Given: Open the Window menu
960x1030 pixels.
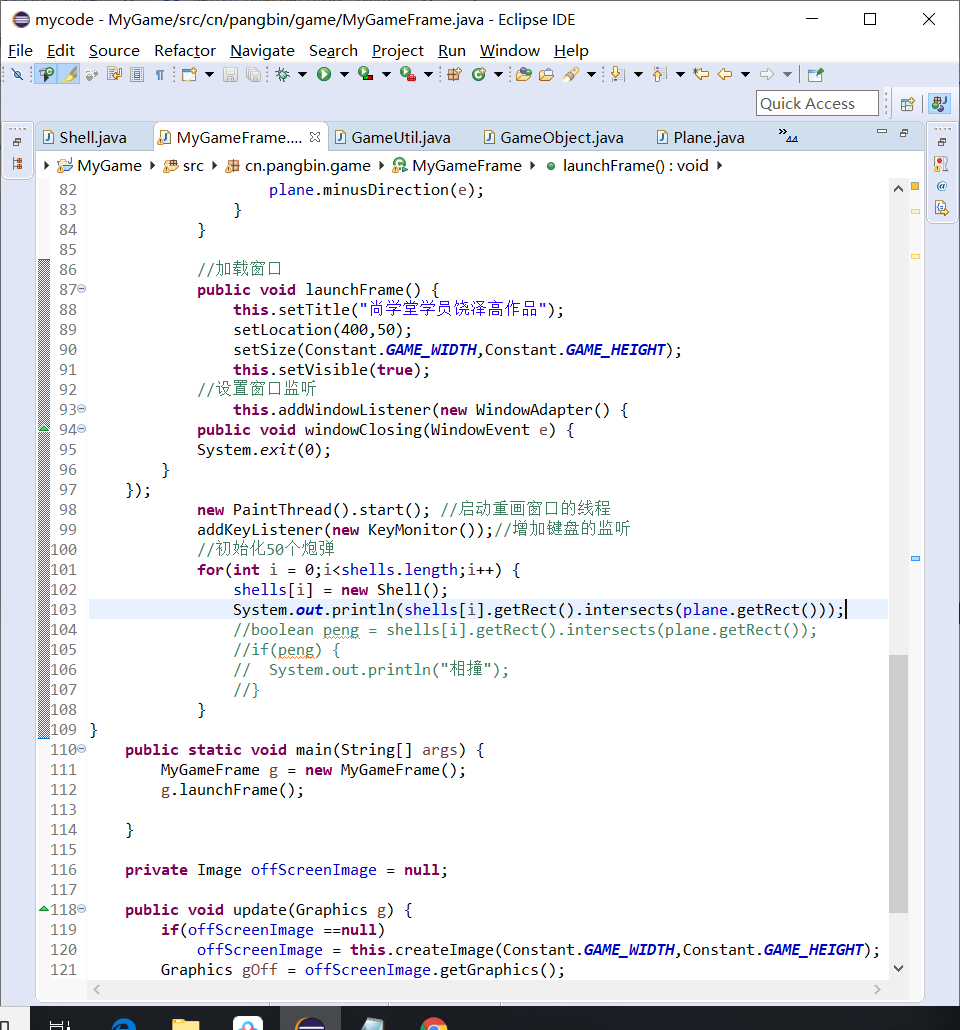Looking at the screenshot, I should [x=510, y=51].
